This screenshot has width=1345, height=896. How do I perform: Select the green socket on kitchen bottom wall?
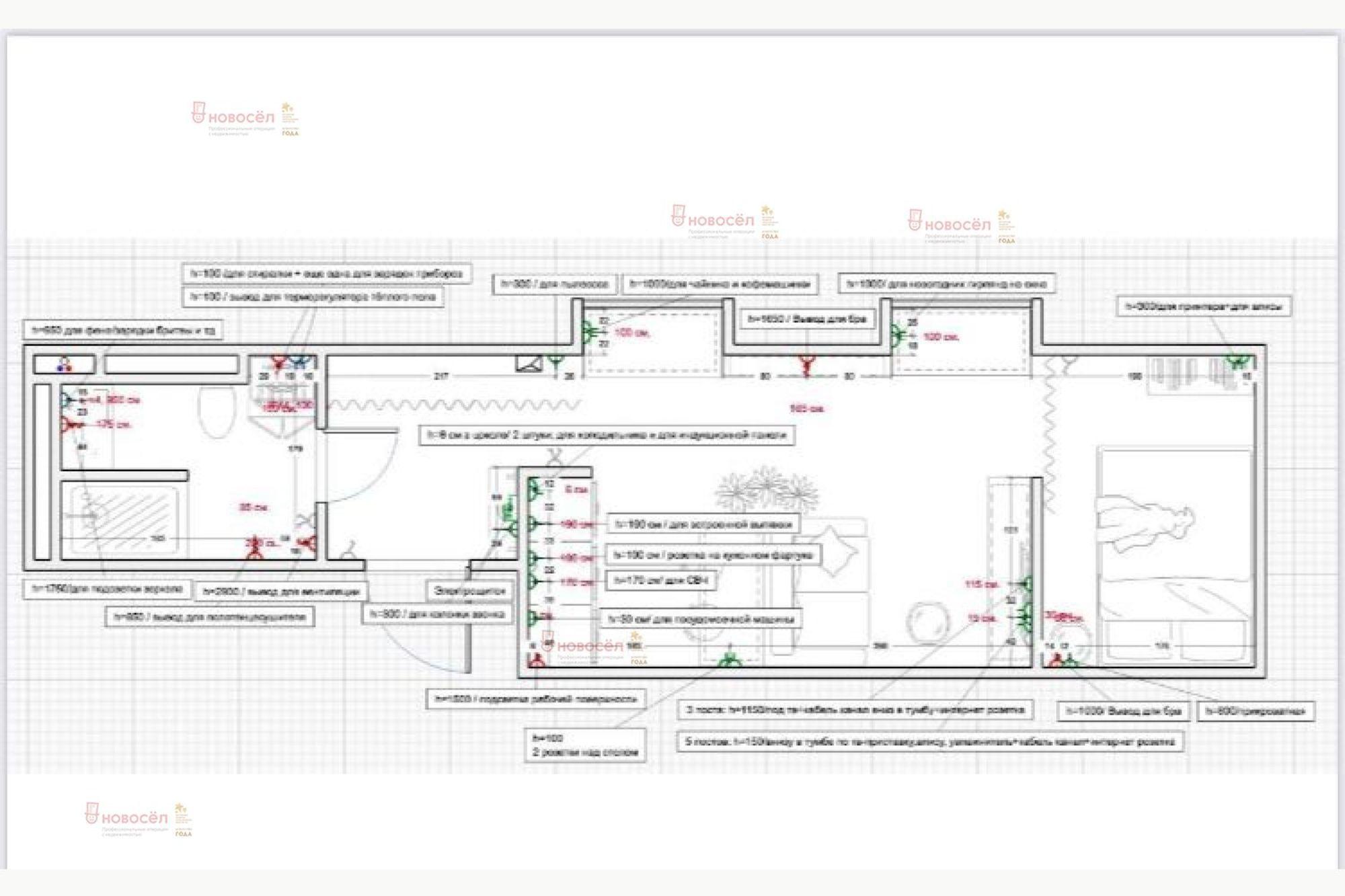[x=730, y=659]
